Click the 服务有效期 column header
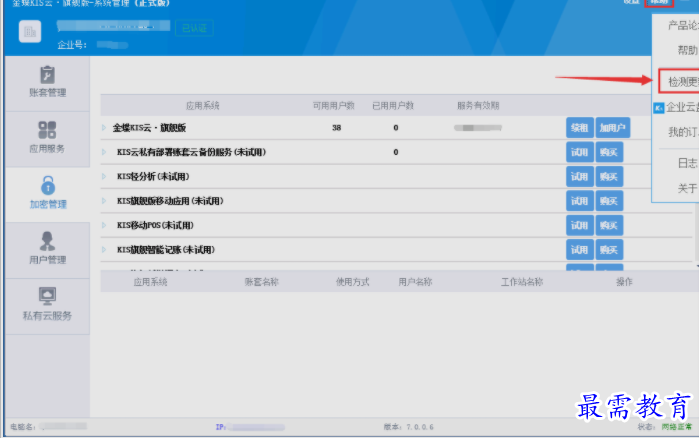 [478, 106]
